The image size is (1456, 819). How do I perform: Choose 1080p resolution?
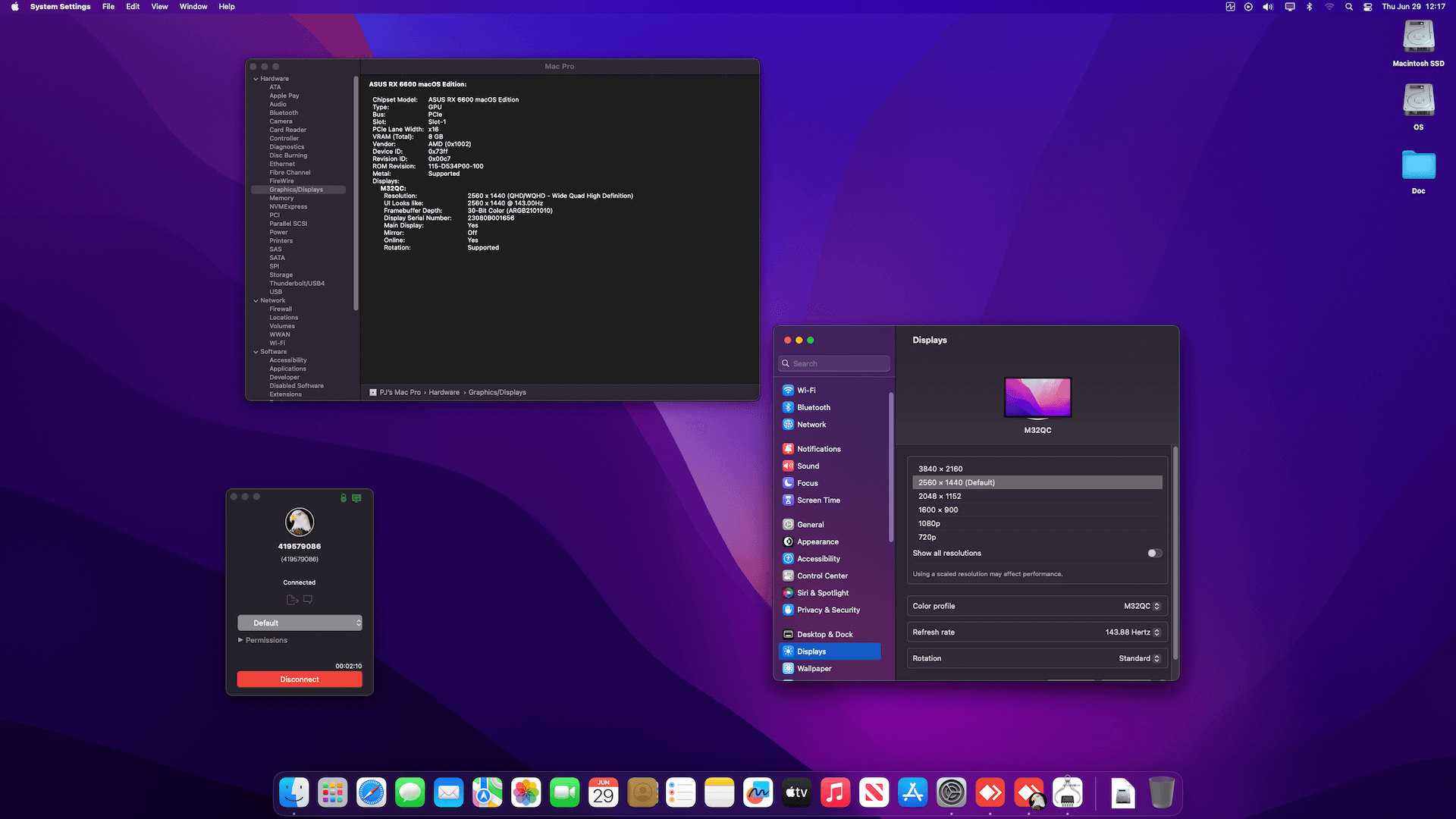coord(1037,523)
